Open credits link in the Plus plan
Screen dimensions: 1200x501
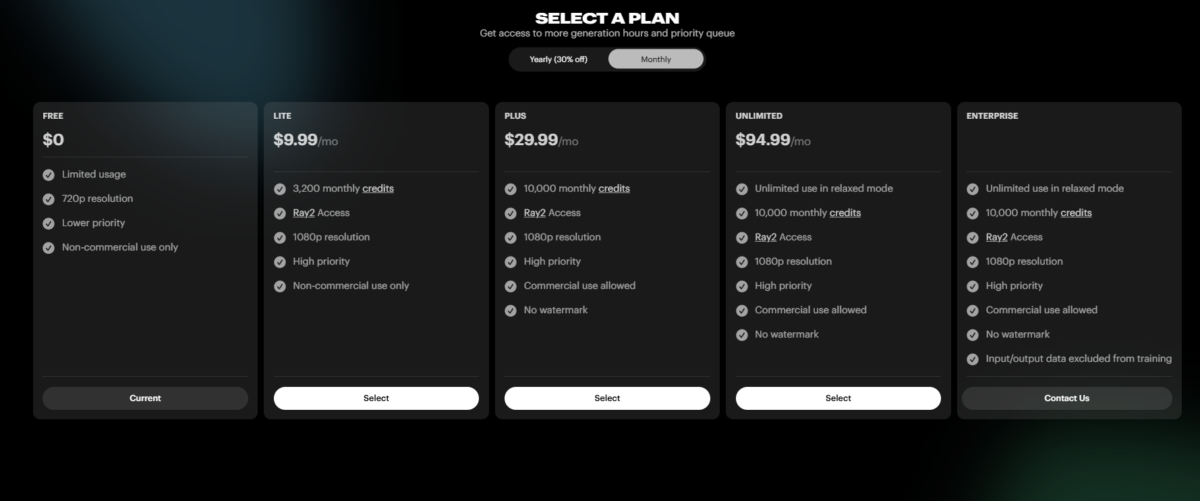pyautogui.click(x=614, y=189)
